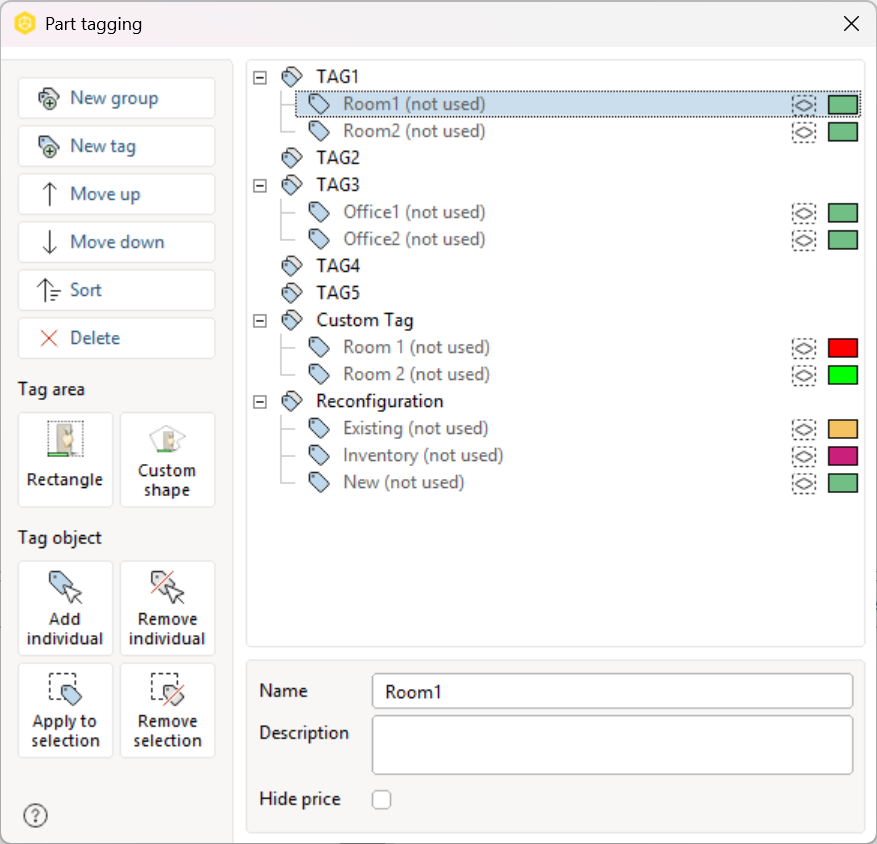Collapse the Custom Tag group
The image size is (877, 844).
260,320
